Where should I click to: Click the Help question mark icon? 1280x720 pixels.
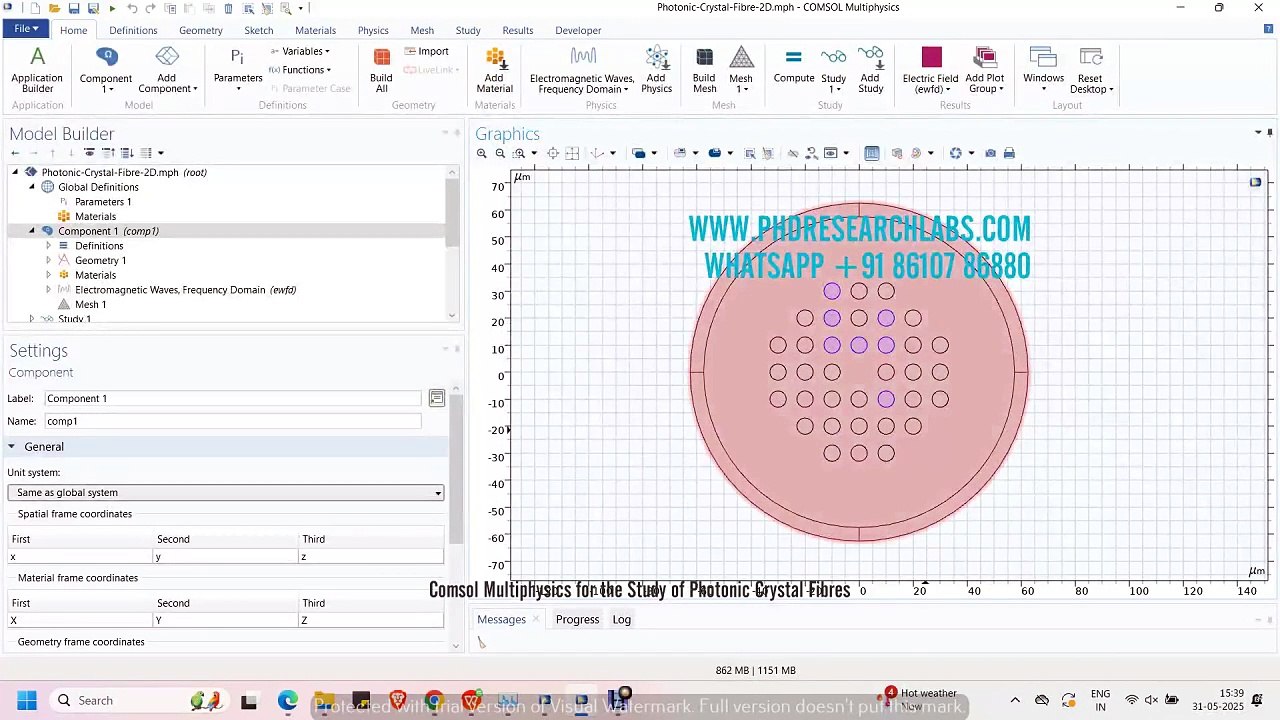point(1269,29)
